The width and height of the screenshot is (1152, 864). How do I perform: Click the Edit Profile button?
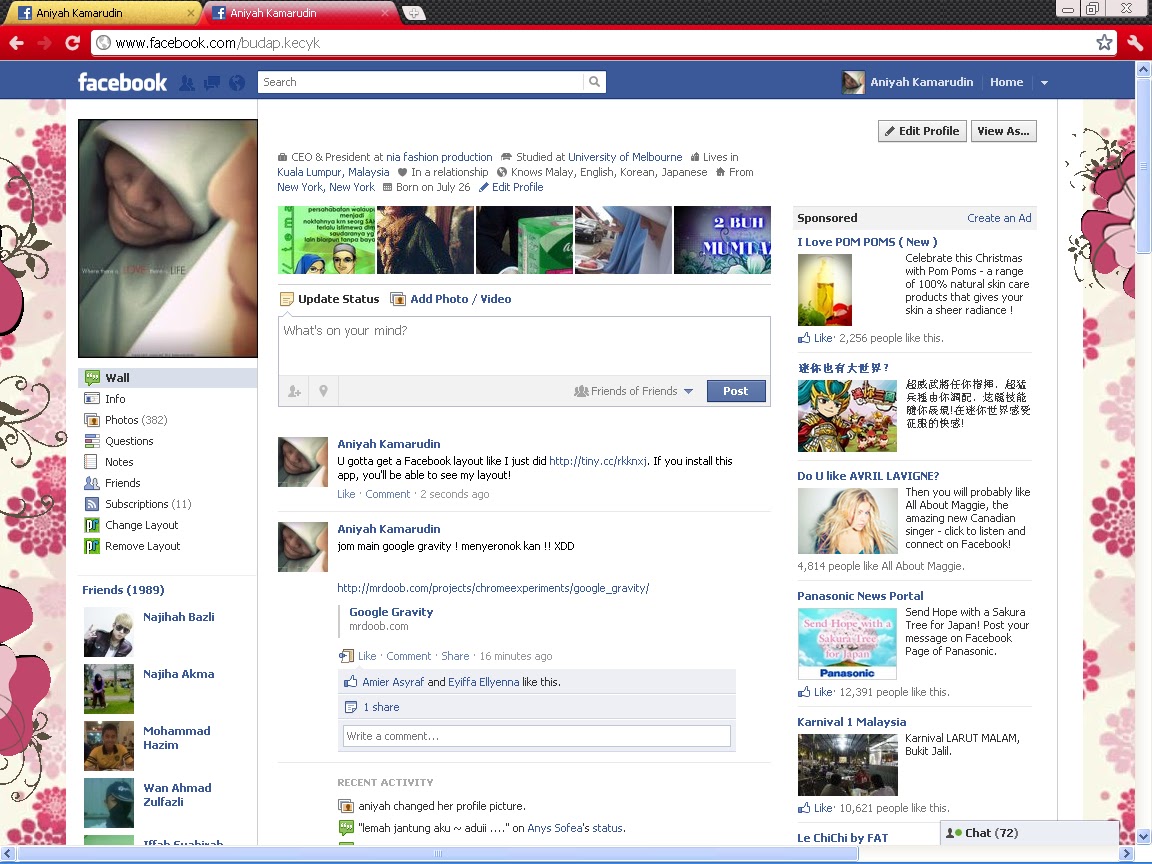[922, 131]
